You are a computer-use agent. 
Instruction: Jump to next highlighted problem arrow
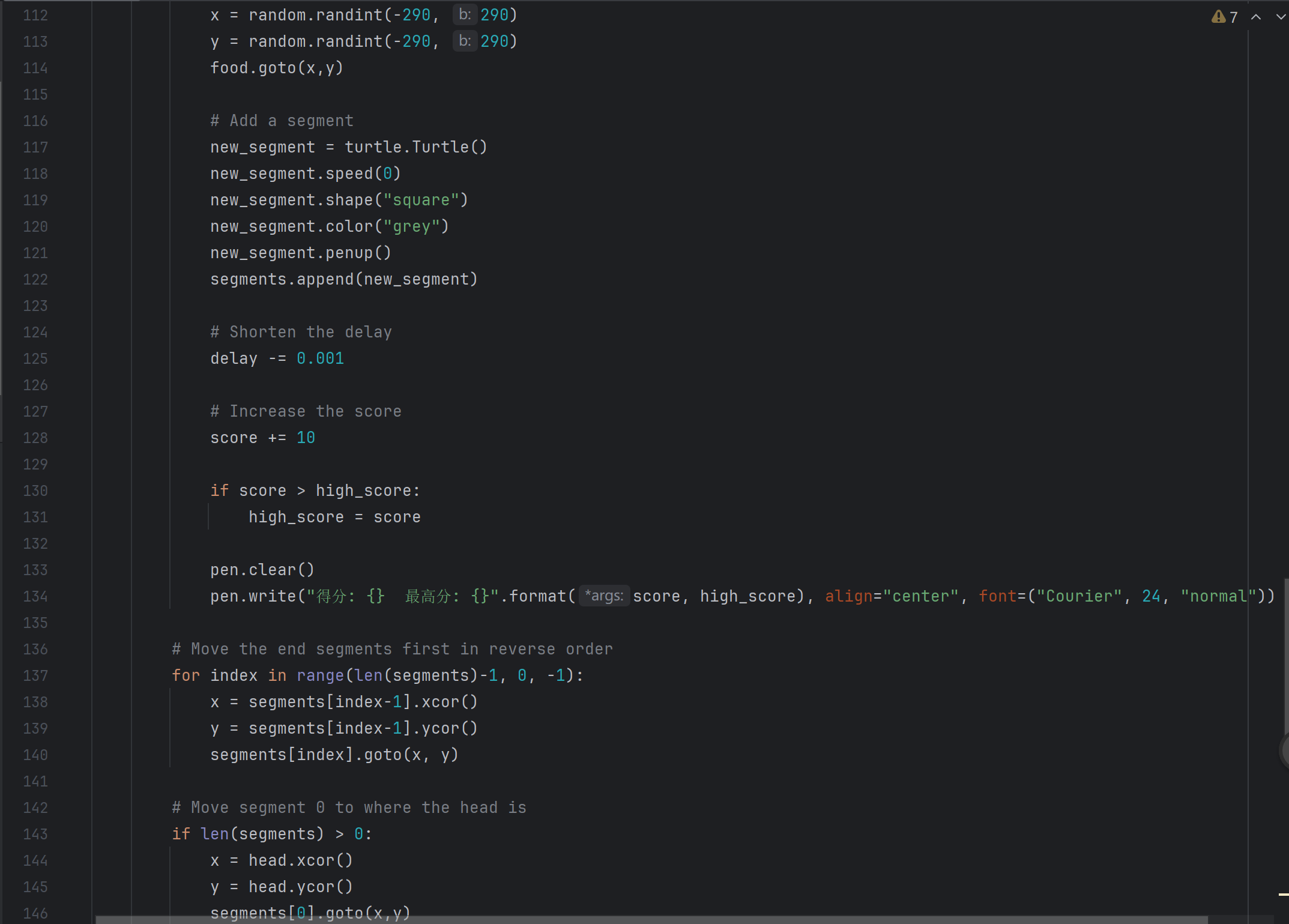pyautogui.click(x=1280, y=17)
